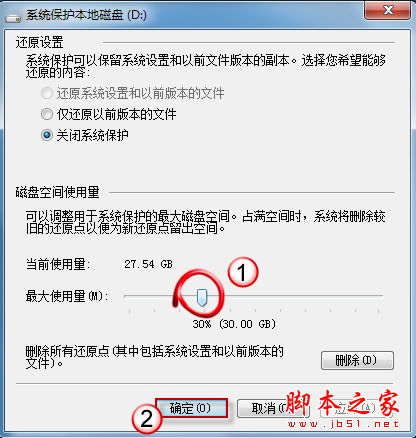Click the 应用(A) button behind the watermark
Image resolution: width=416 pixels, height=438 pixels.
coord(355,408)
